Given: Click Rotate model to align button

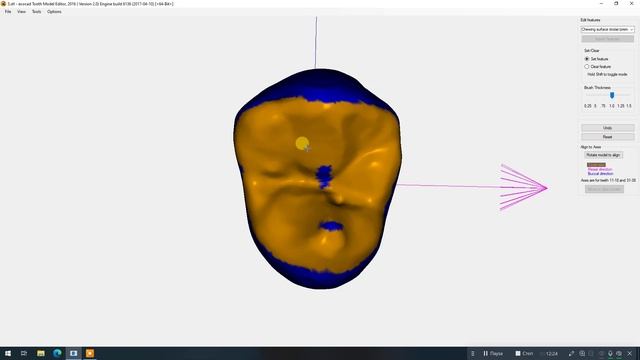Looking at the screenshot, I should (603, 155).
